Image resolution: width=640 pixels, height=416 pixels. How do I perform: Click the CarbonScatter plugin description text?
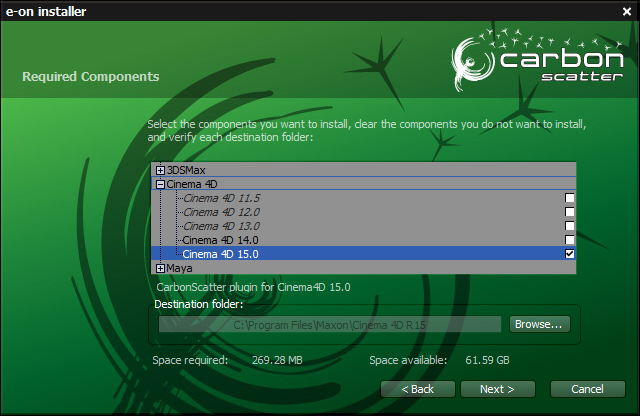point(253,287)
